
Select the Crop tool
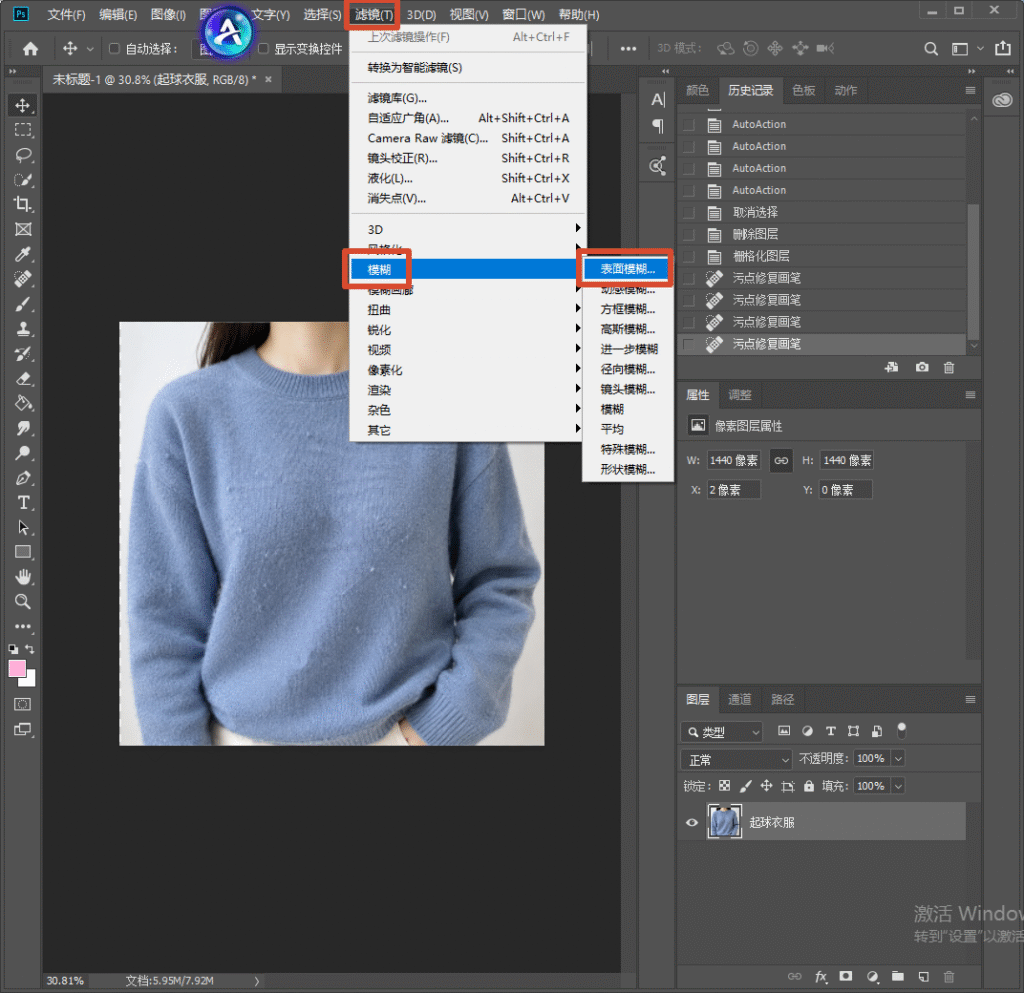tap(23, 204)
